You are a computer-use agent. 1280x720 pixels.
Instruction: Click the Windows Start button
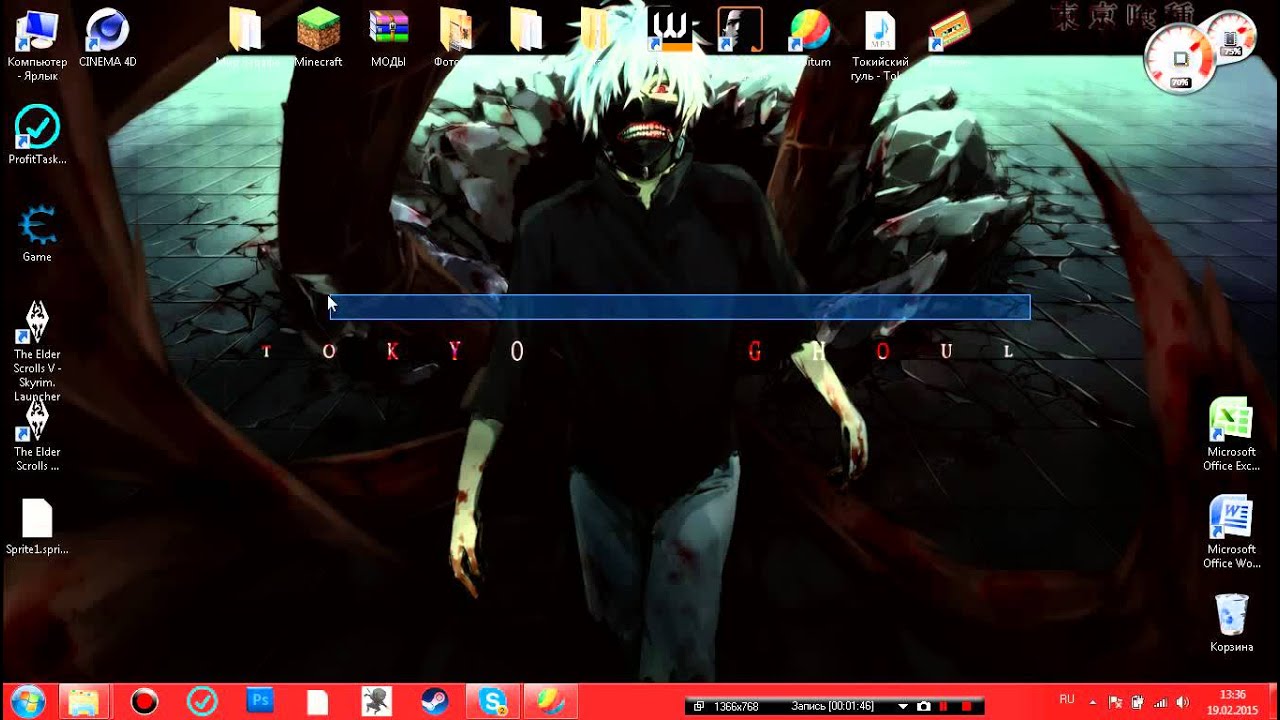[x=26, y=702]
